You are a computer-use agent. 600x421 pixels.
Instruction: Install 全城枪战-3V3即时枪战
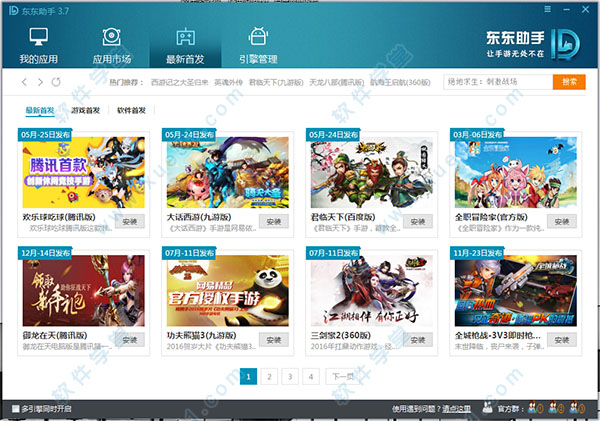(x=562, y=340)
